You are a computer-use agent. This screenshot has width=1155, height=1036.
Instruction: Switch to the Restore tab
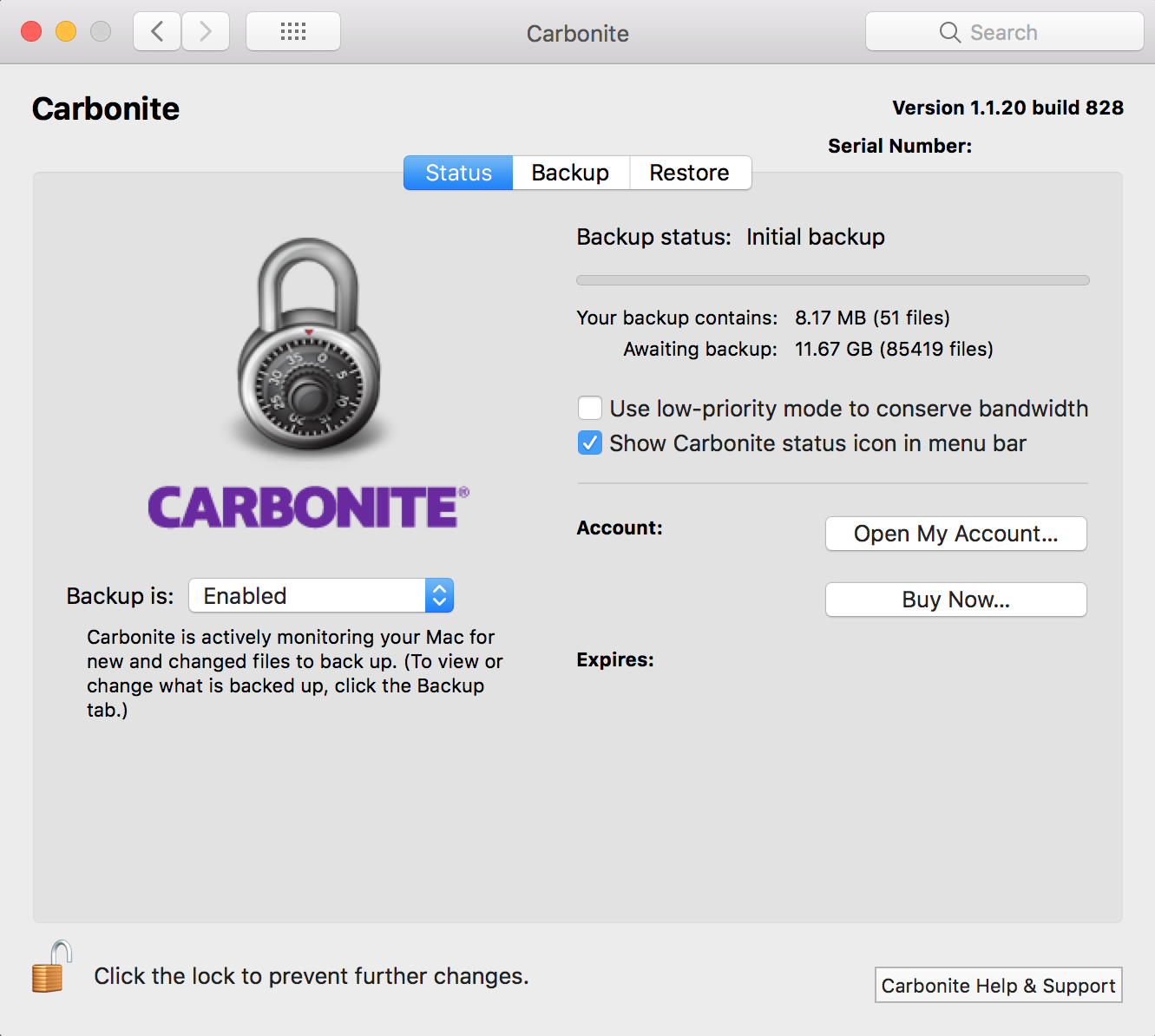689,173
